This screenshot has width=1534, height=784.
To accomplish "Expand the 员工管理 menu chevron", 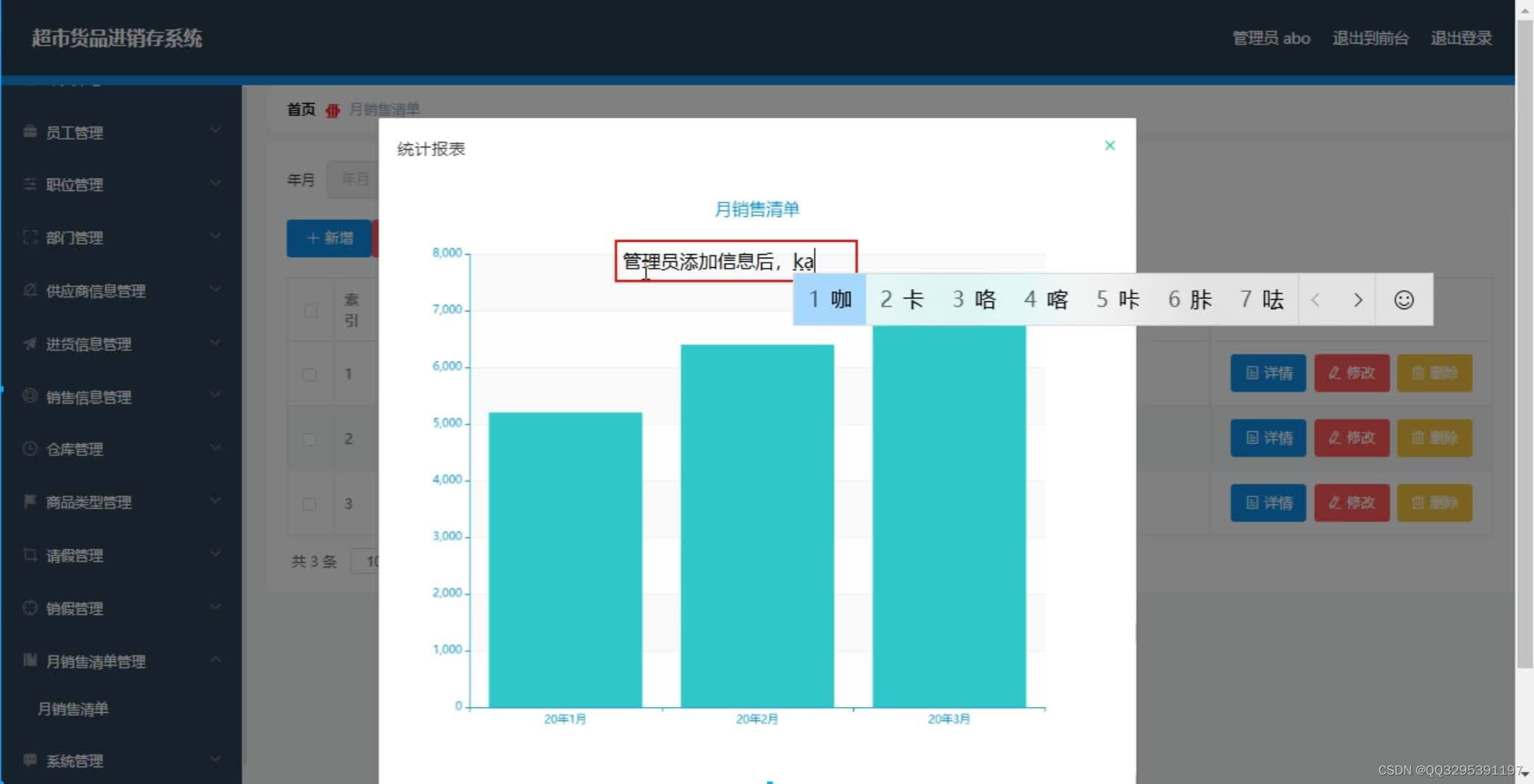I will pyautogui.click(x=216, y=131).
